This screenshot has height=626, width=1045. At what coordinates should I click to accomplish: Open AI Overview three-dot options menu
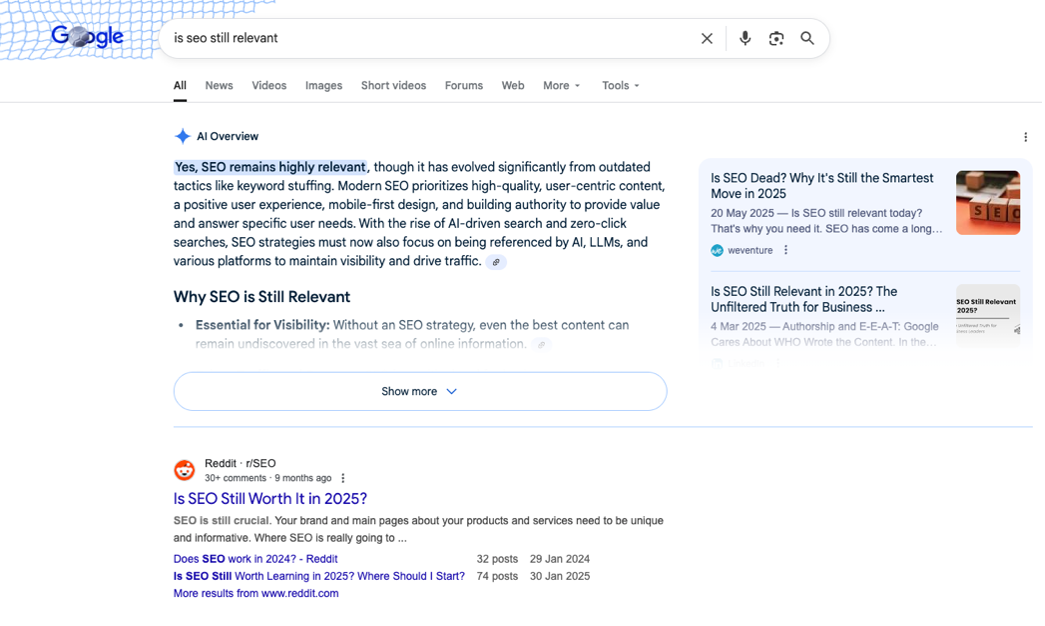(1025, 137)
